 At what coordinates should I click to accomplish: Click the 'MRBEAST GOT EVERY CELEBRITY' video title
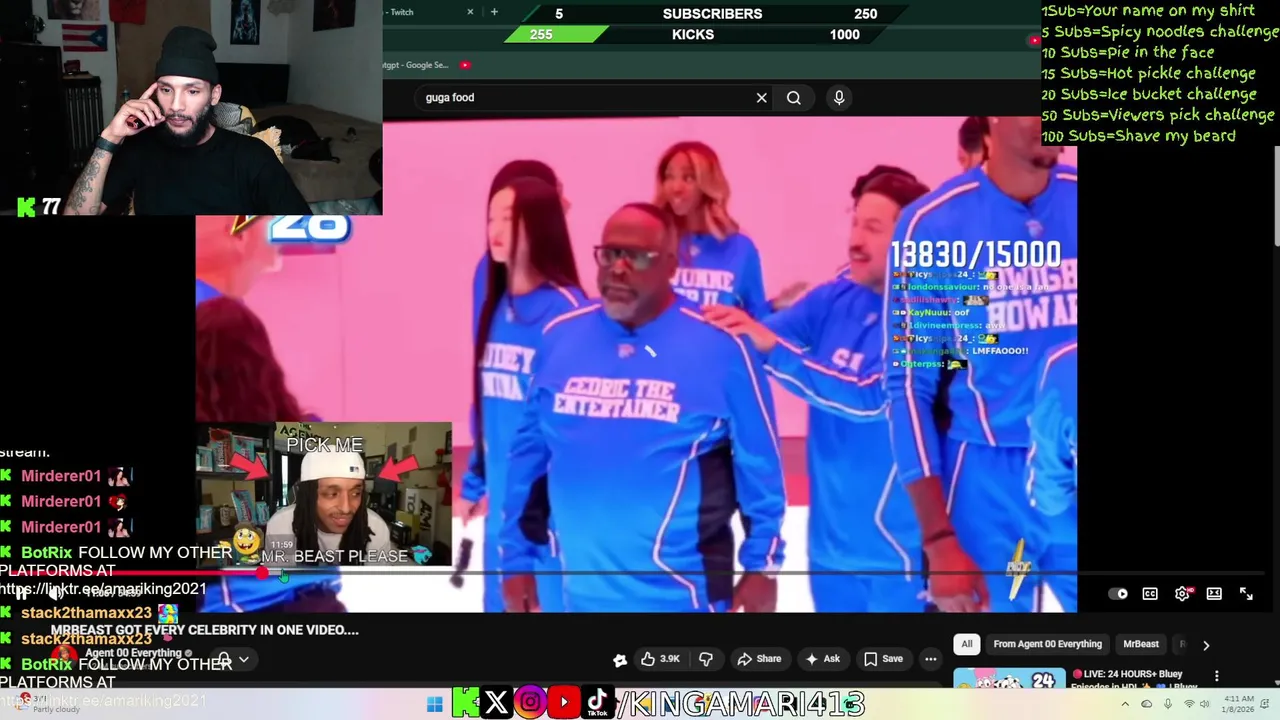[x=205, y=630]
